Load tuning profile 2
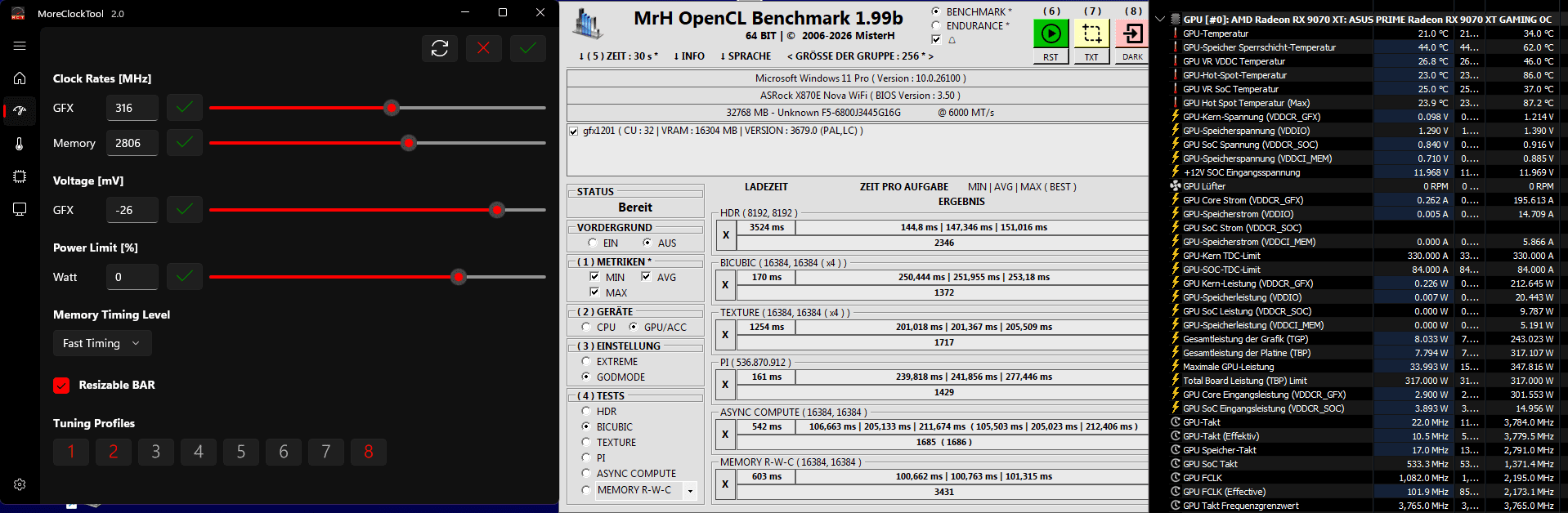 tap(114, 452)
